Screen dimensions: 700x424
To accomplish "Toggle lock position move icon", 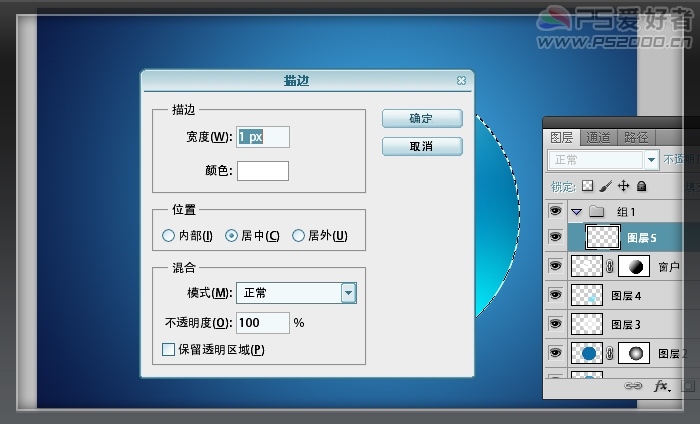I will click(623, 186).
